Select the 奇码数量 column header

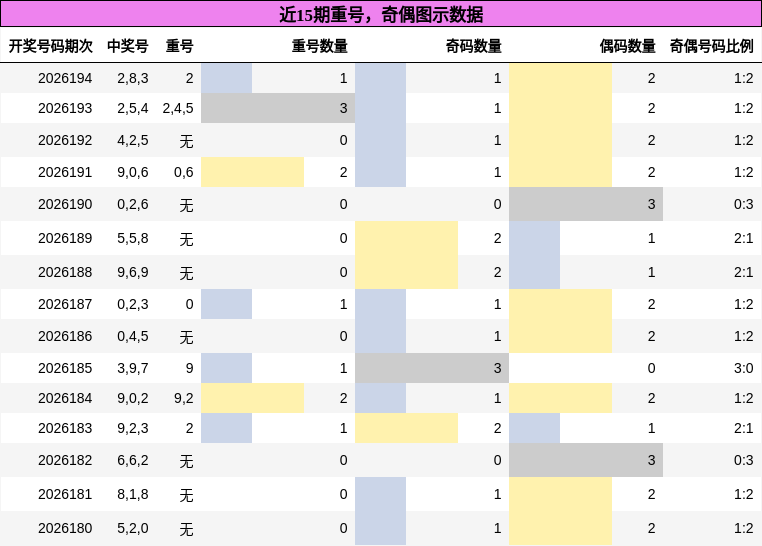coord(474,46)
